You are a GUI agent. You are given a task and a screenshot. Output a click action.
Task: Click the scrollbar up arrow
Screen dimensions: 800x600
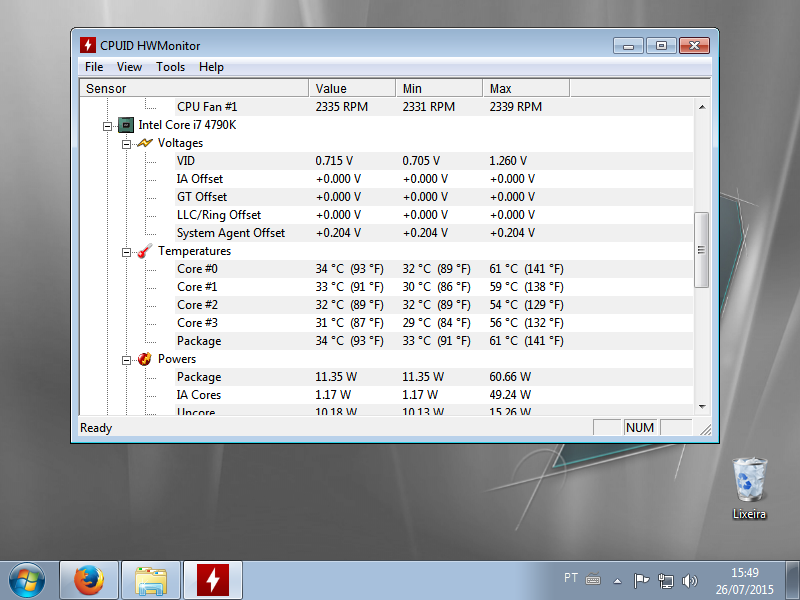click(702, 107)
